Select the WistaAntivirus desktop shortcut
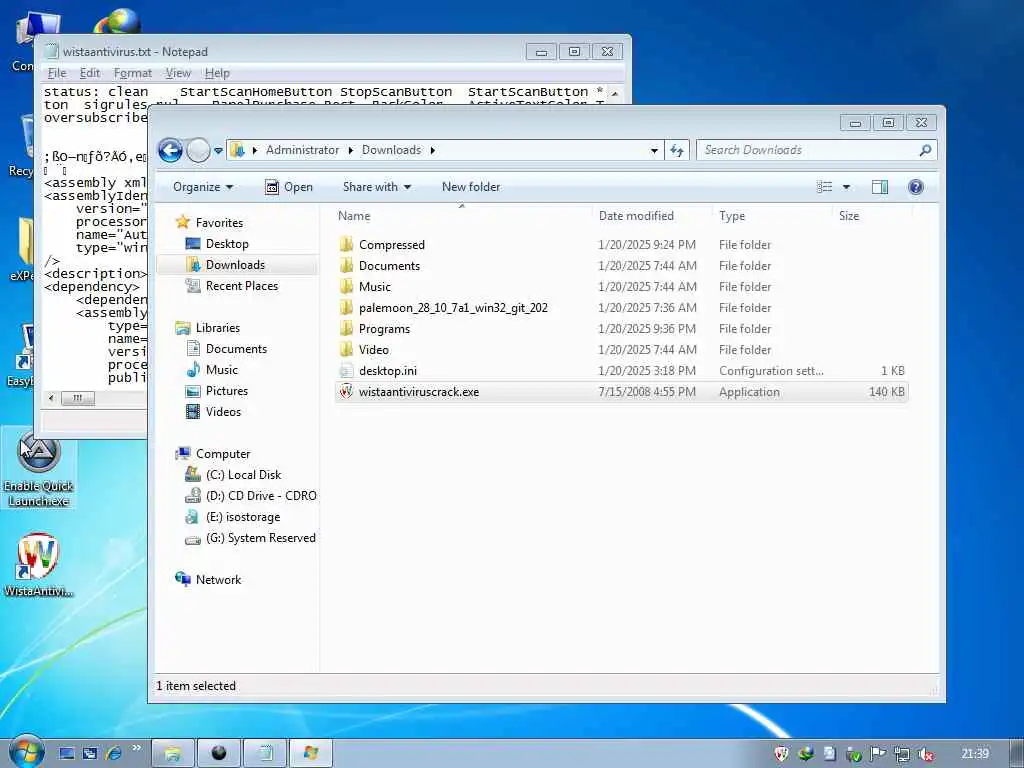Viewport: 1024px width, 768px height. tap(38, 566)
